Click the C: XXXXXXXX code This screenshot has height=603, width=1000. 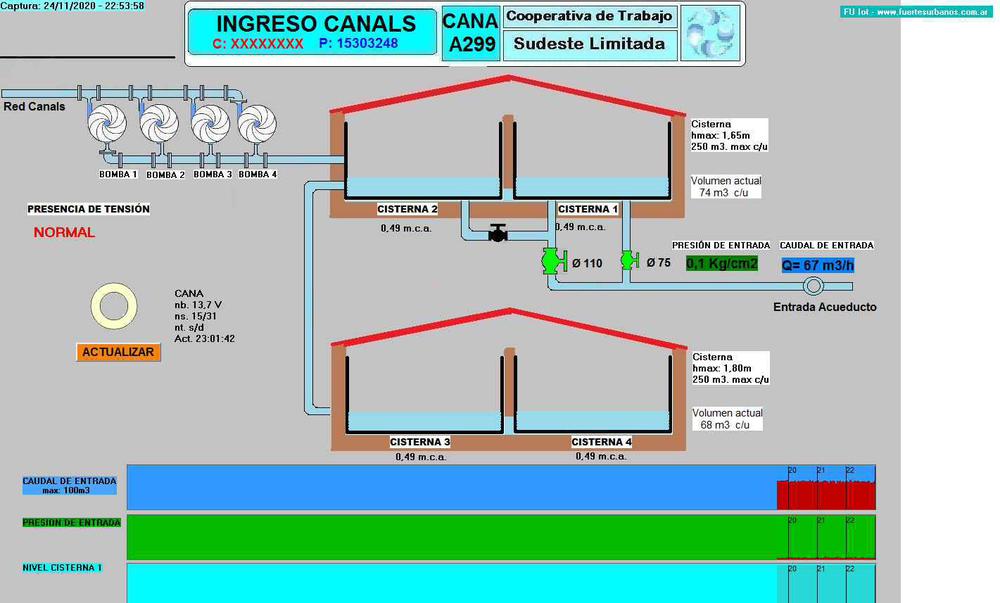[x=258, y=44]
